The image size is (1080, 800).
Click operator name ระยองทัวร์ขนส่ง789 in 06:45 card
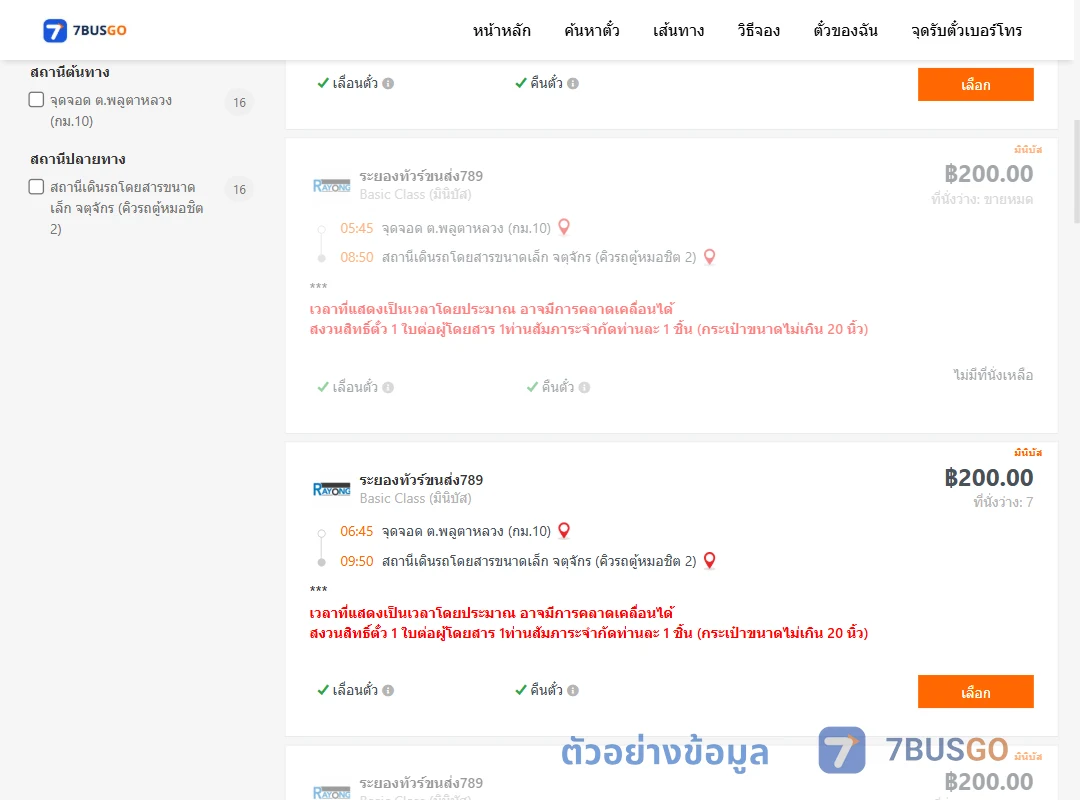(421, 480)
